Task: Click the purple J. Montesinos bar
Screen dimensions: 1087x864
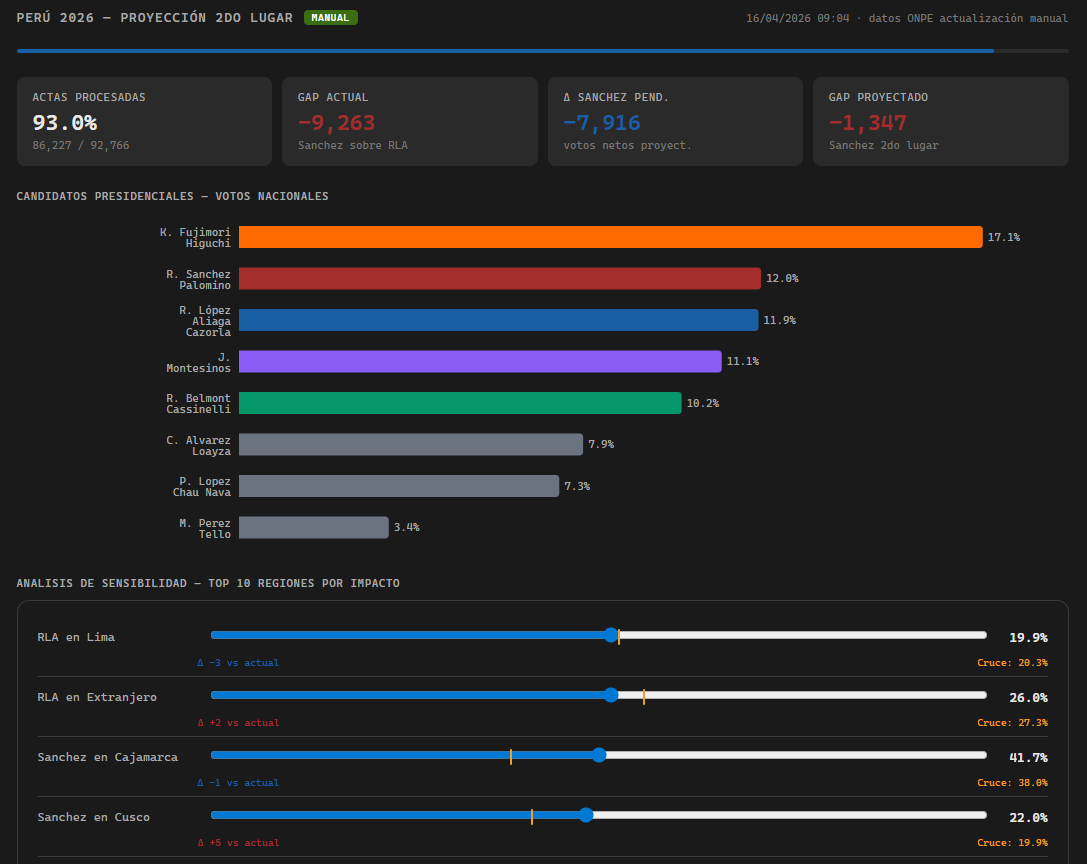Action: 480,361
